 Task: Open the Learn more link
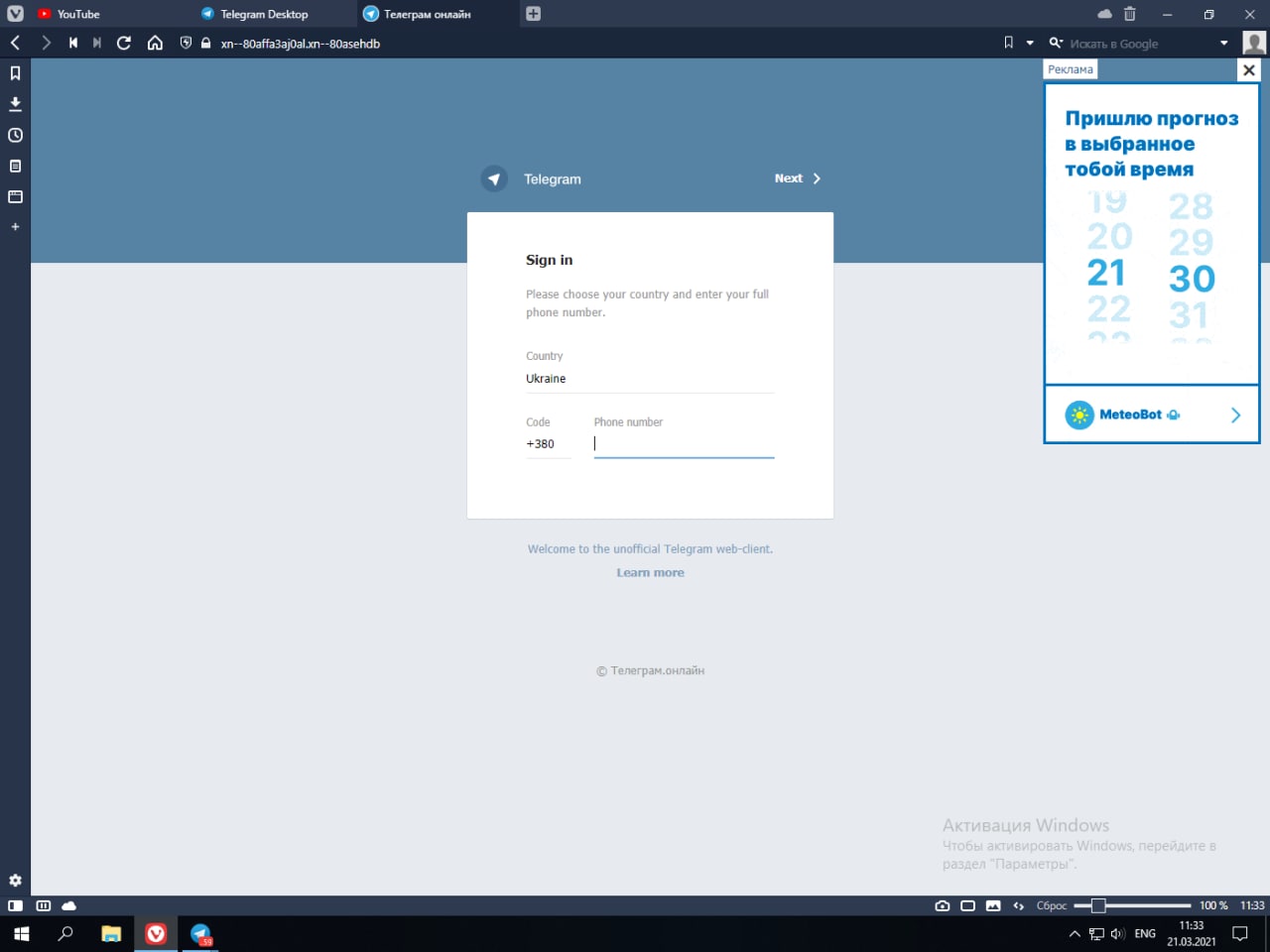[x=650, y=572]
